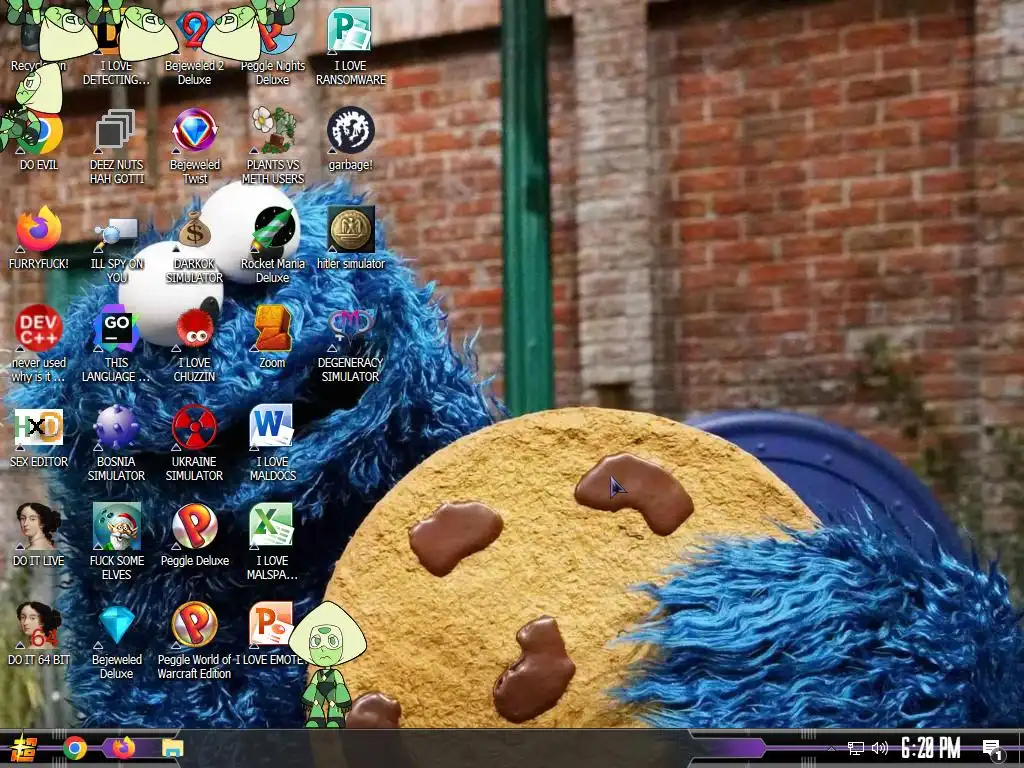This screenshot has width=1024, height=768.
Task: Launch the Bejeweled Deluxe diamond shortcut
Action: [x=117, y=625]
